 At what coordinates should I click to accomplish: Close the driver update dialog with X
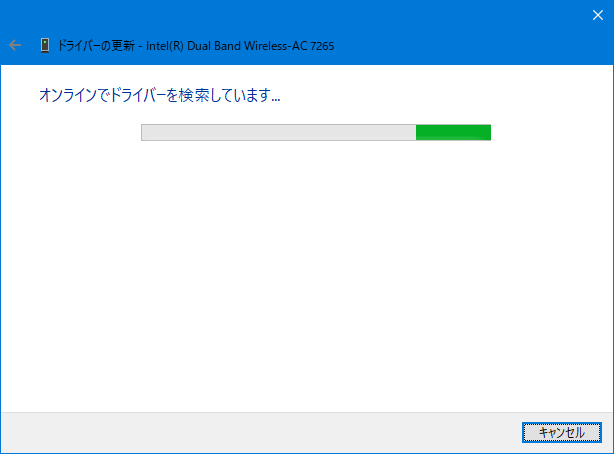pyautogui.click(x=598, y=14)
